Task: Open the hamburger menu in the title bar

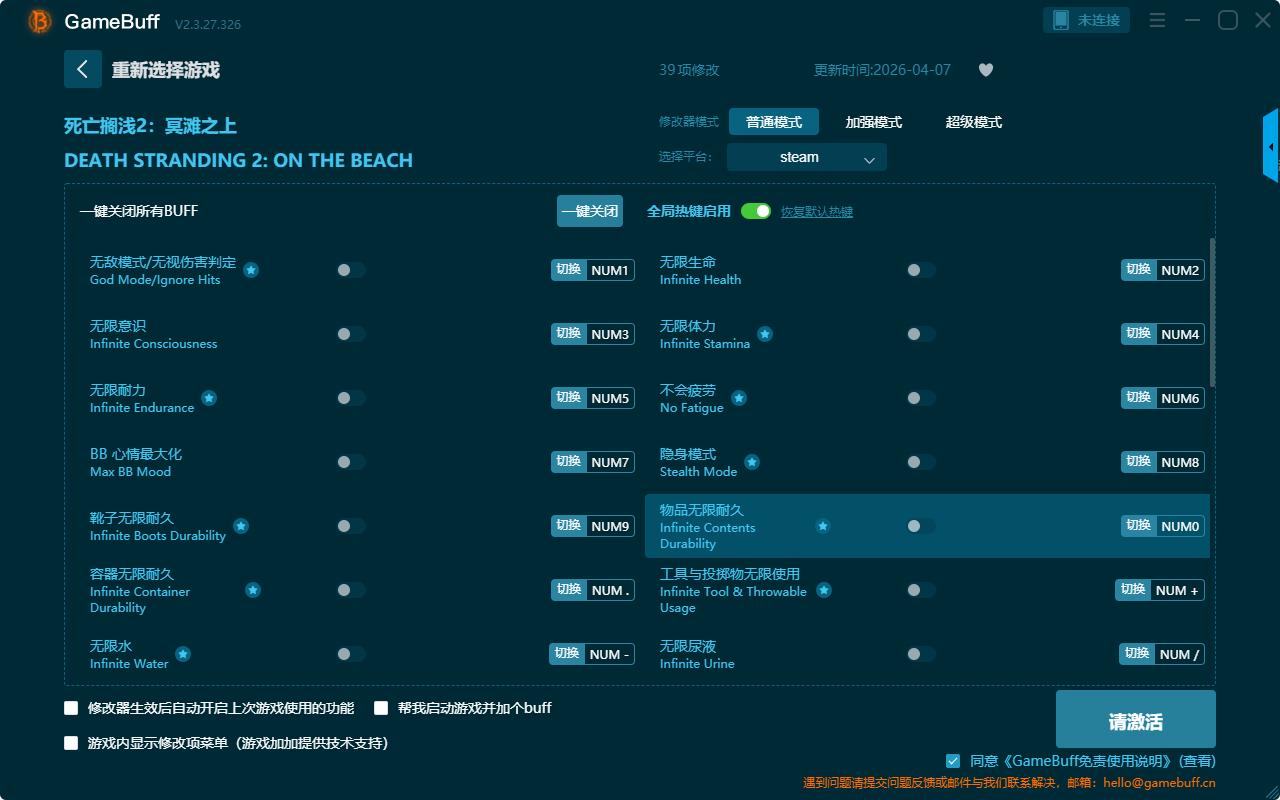Action: 1157,21
